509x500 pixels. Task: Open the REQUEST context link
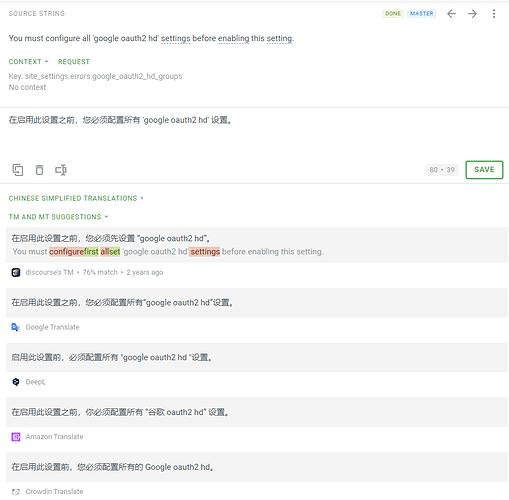[x=74, y=62]
